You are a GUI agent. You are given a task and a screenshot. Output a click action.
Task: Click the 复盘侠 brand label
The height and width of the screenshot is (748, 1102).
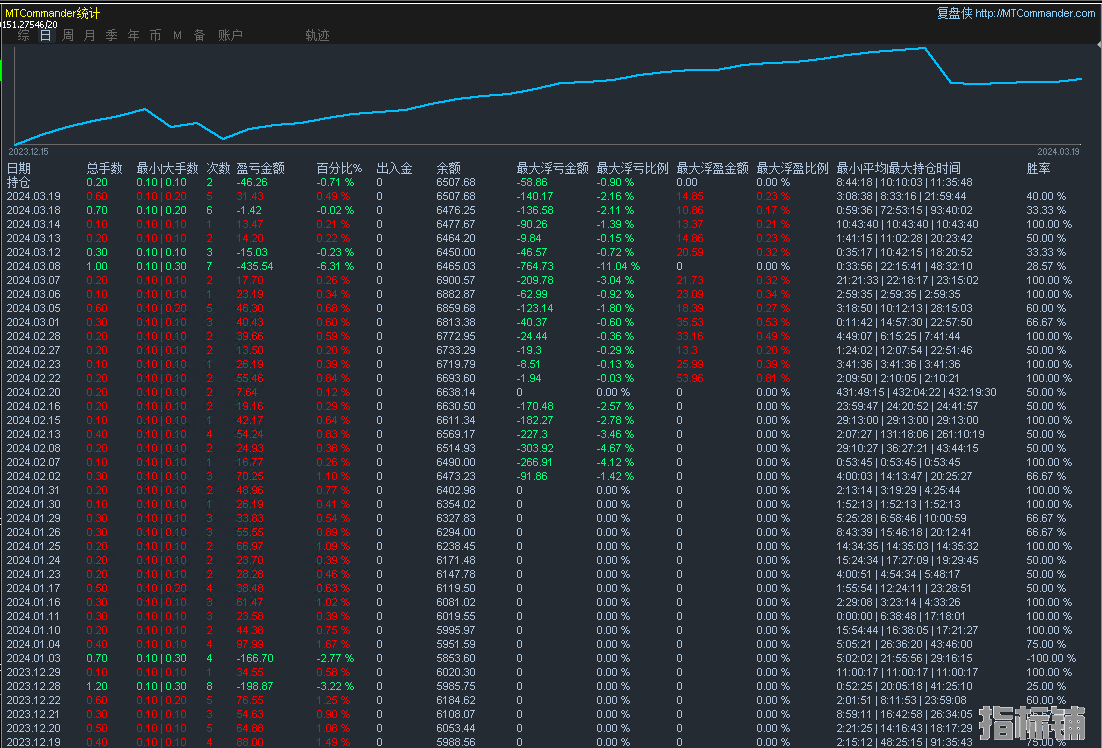pyautogui.click(x=954, y=13)
